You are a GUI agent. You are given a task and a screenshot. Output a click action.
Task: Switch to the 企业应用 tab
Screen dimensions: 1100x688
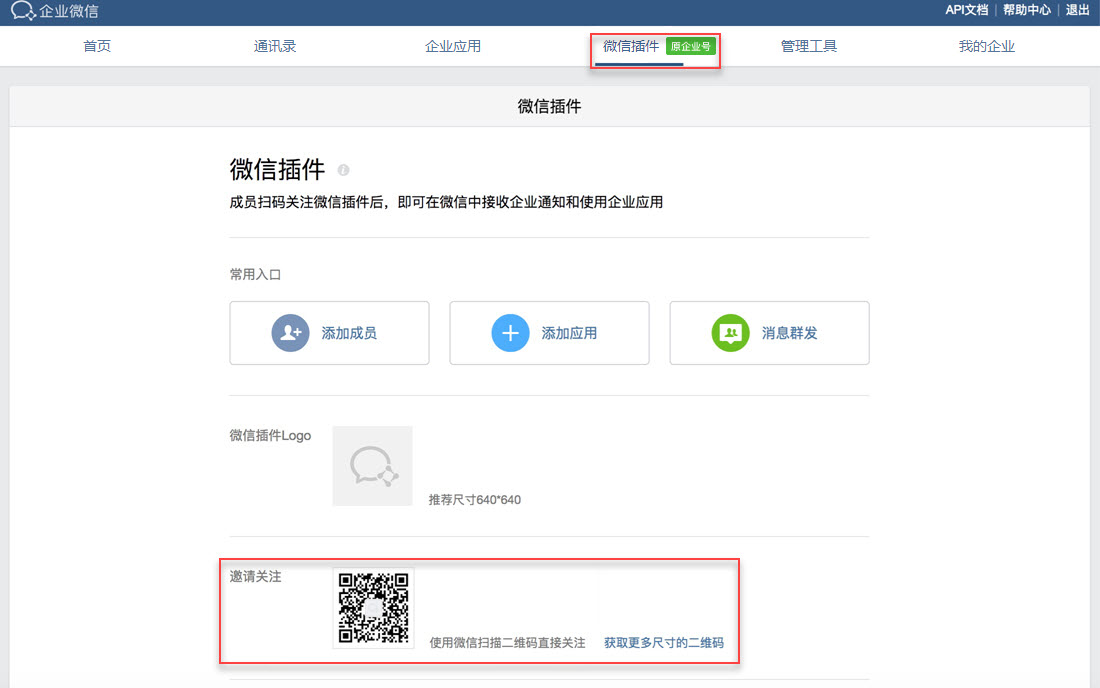[x=453, y=46]
